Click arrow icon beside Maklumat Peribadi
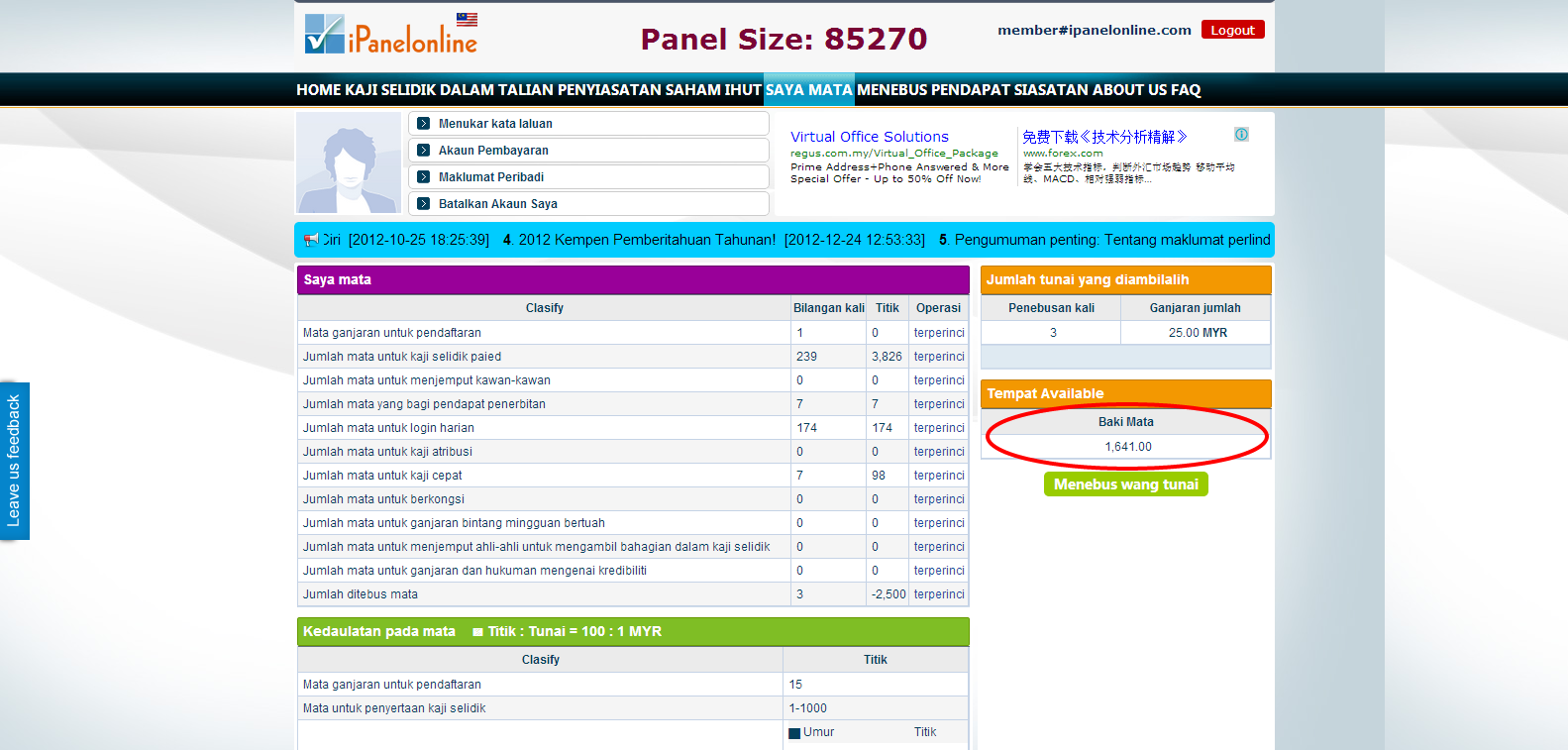Viewport: 1568px width, 750px height. (423, 177)
